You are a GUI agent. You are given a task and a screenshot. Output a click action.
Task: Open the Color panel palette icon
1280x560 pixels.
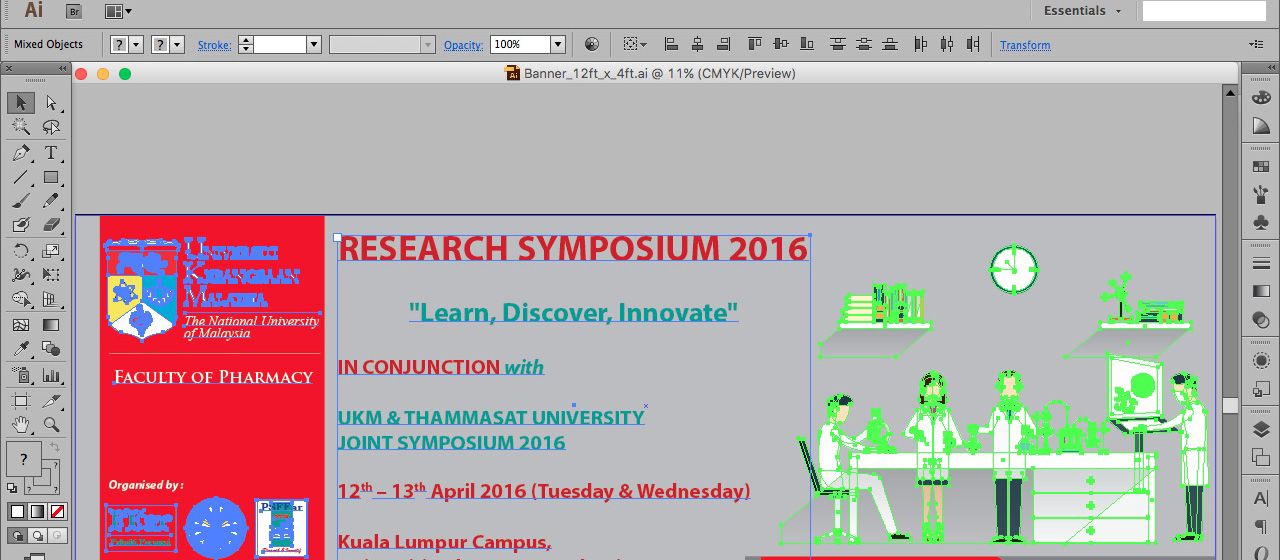[x=1260, y=97]
